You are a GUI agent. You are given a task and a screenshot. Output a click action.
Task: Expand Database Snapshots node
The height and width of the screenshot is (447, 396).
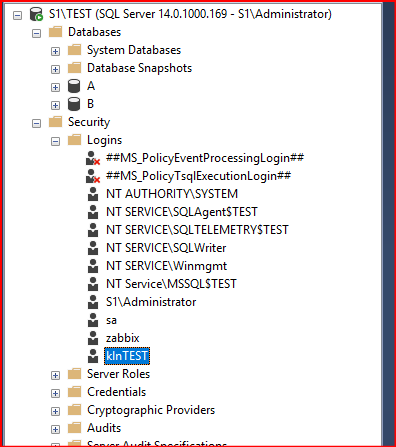[x=55, y=69]
